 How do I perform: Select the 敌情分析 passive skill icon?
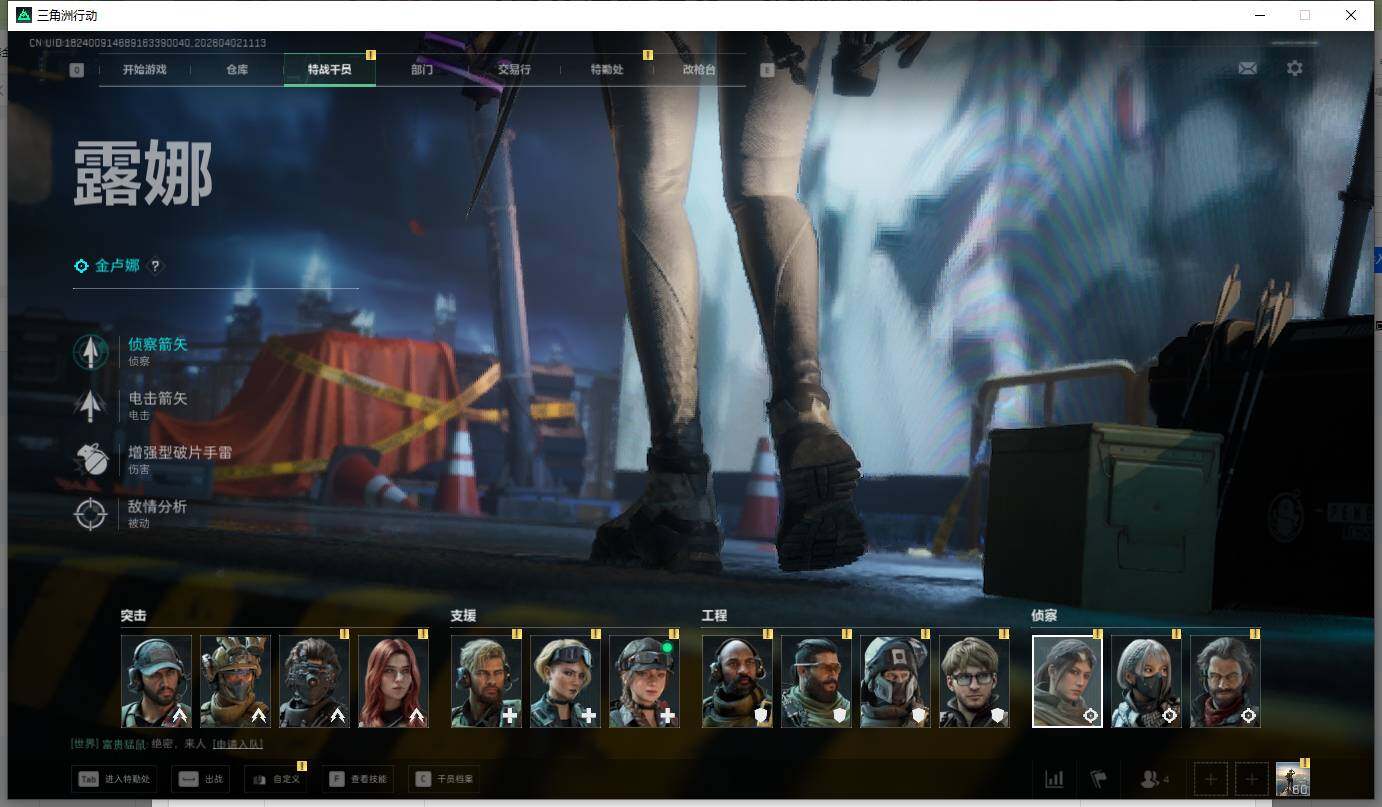click(91, 514)
